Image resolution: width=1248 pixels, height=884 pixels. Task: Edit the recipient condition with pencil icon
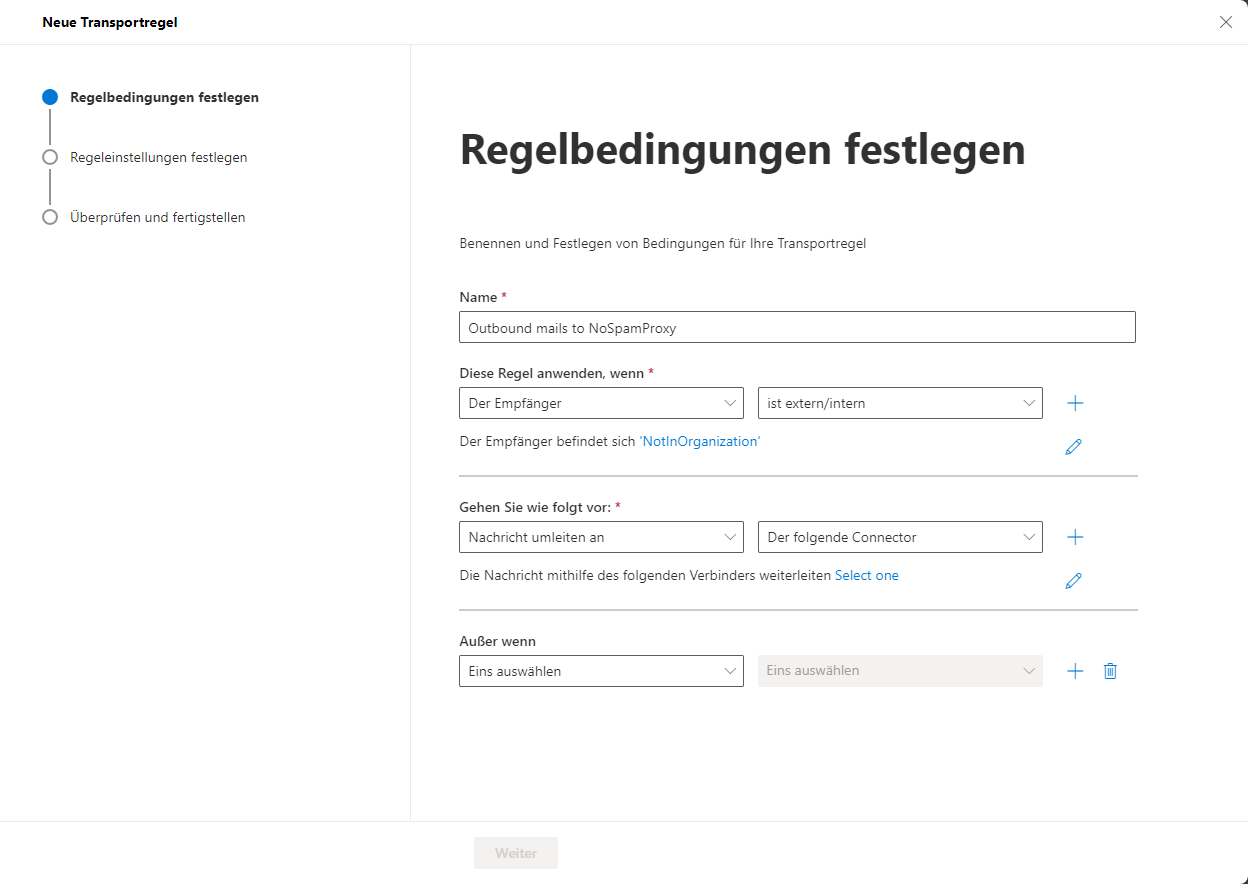click(1074, 447)
